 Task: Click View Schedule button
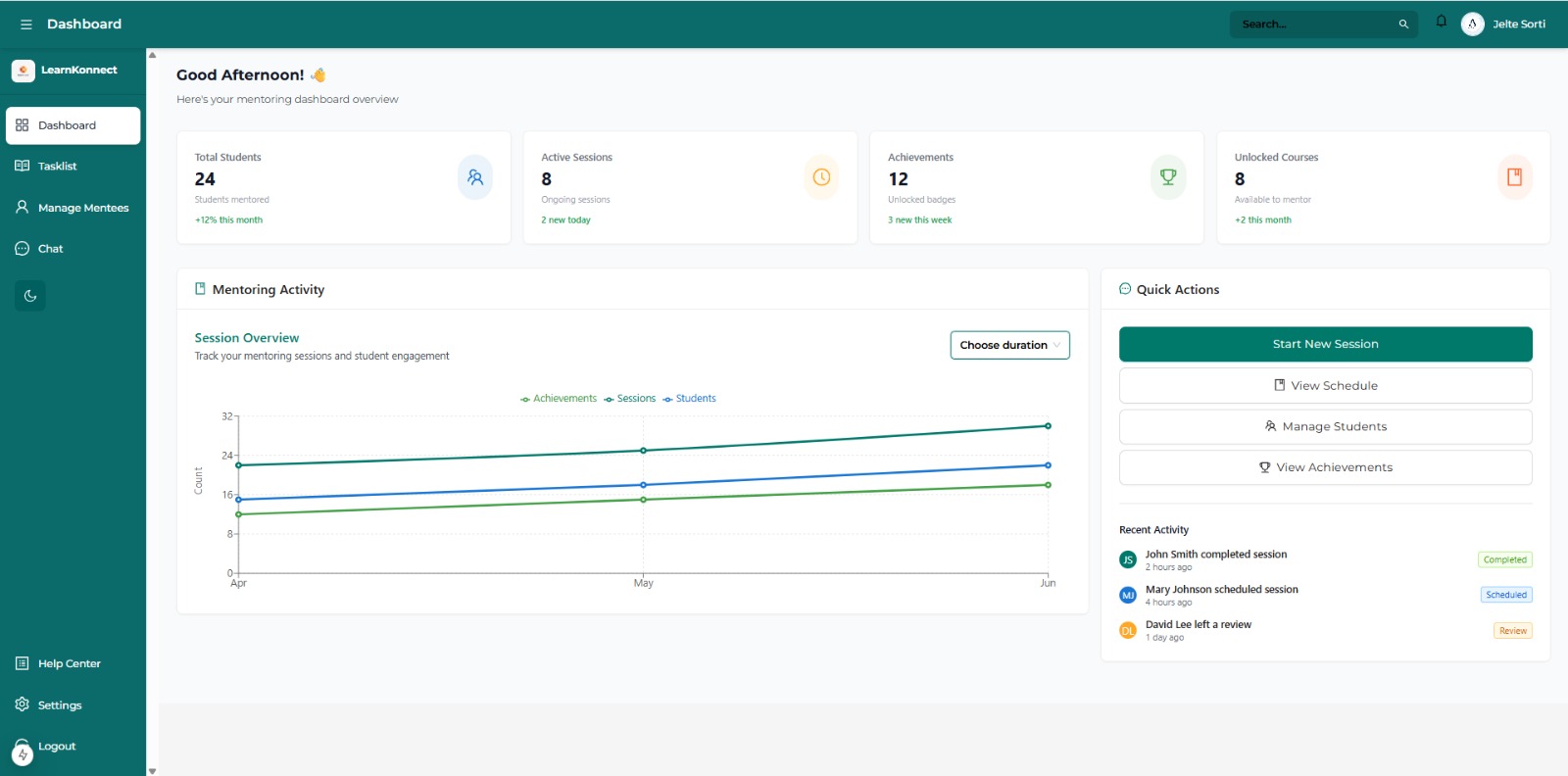pyautogui.click(x=1325, y=385)
